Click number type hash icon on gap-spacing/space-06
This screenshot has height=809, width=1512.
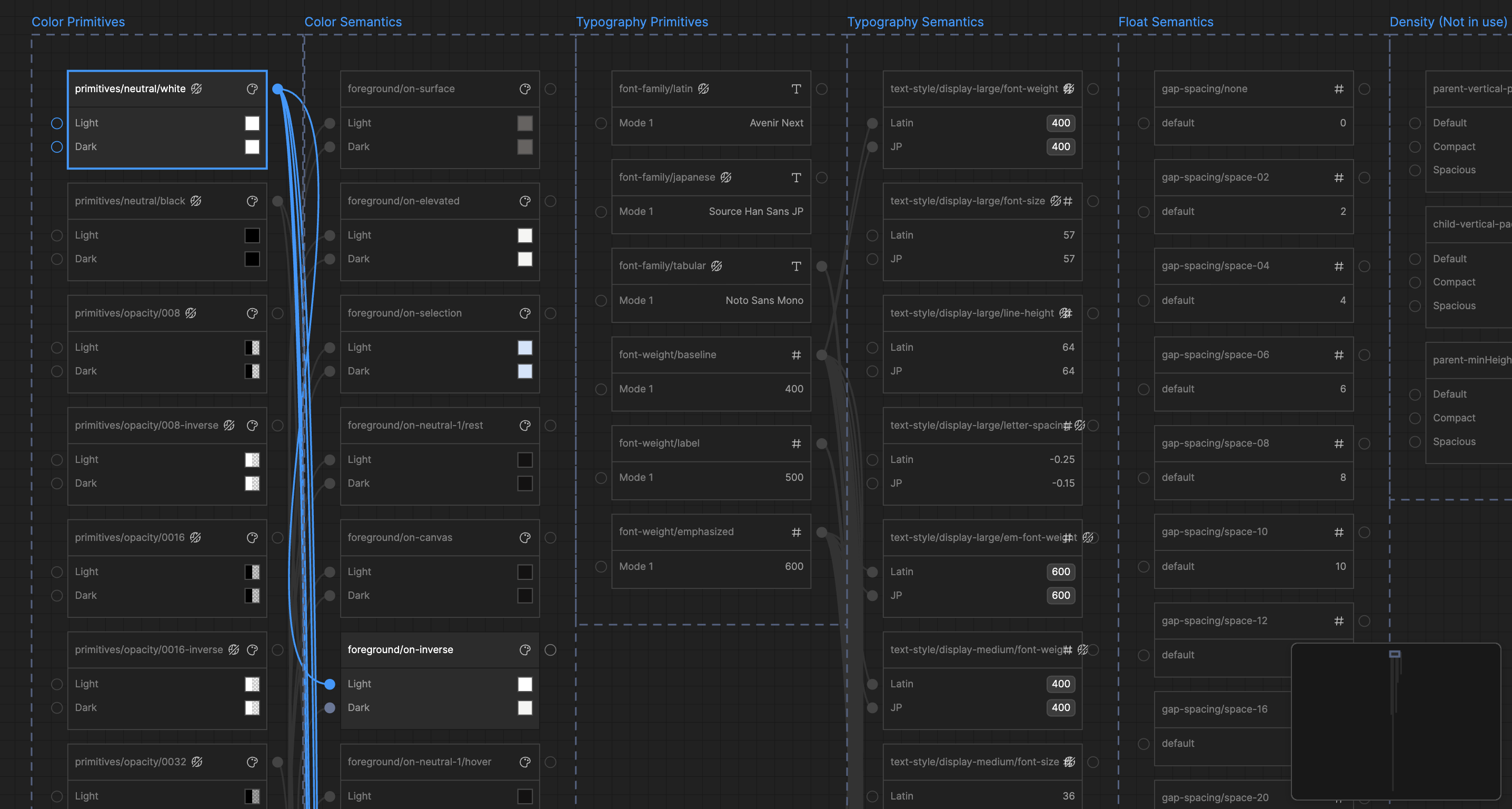(x=1339, y=354)
